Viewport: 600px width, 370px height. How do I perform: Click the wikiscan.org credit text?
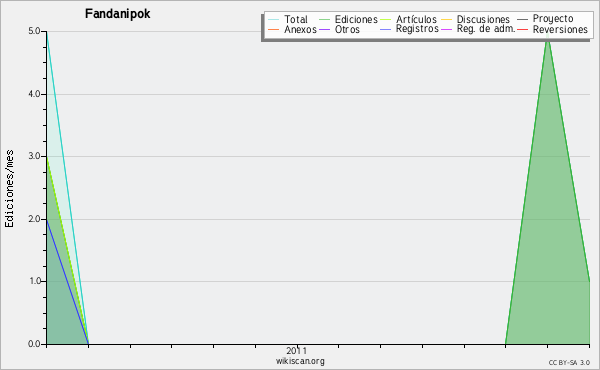[300, 361]
